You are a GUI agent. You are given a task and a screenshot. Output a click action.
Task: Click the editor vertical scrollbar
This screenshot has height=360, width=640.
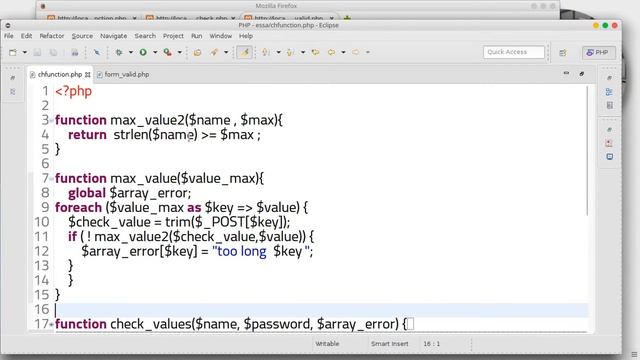click(x=588, y=151)
